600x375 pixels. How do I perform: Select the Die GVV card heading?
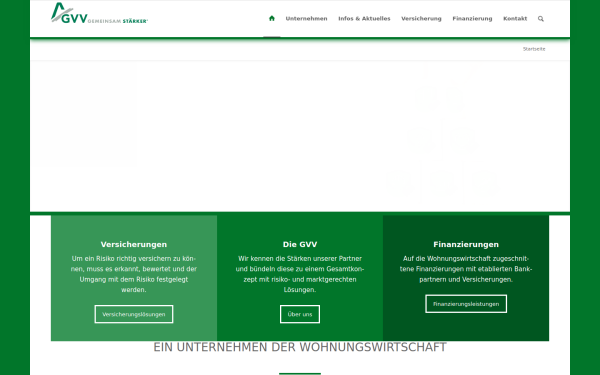click(x=300, y=245)
